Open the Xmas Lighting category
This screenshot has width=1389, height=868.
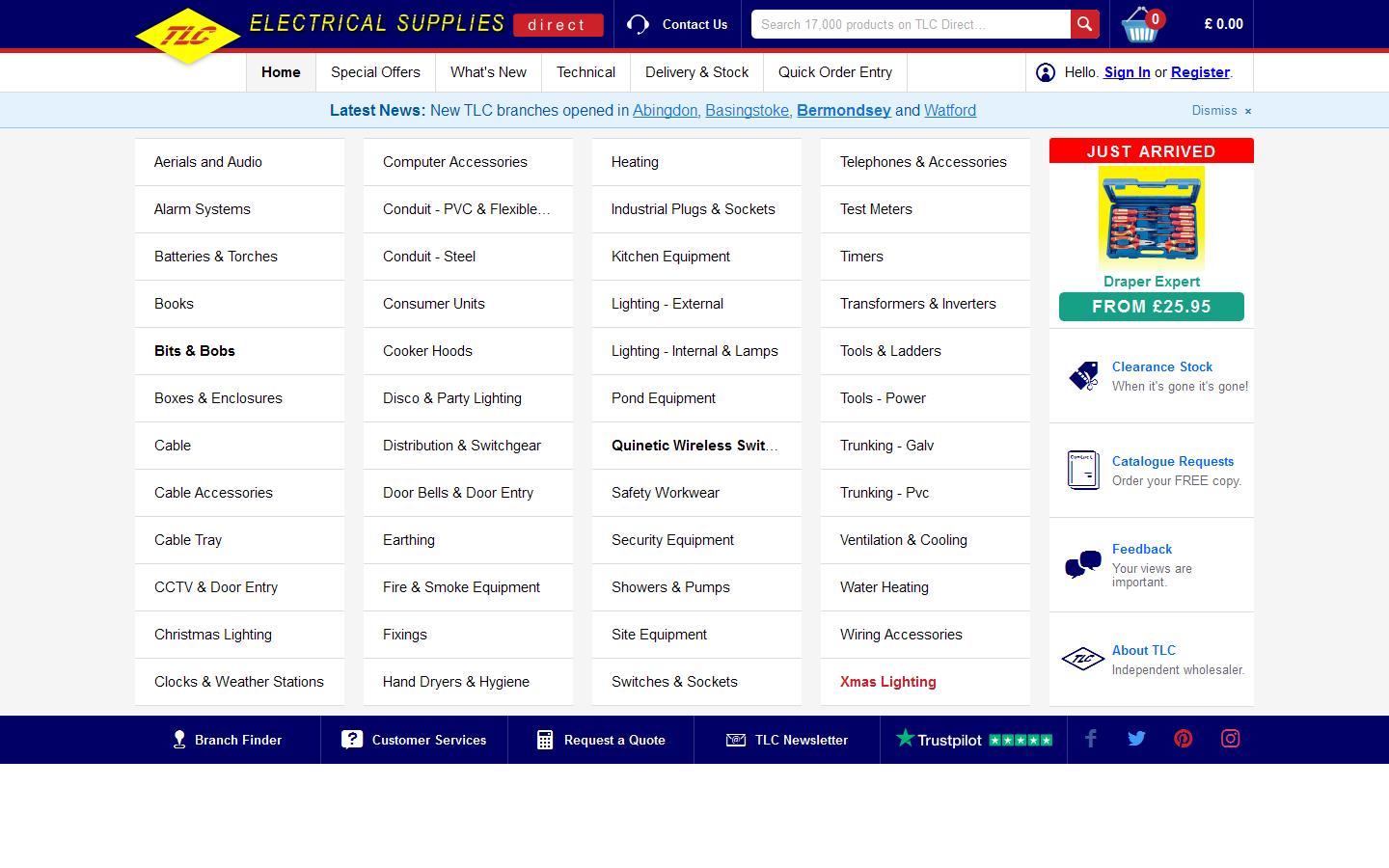886,682
